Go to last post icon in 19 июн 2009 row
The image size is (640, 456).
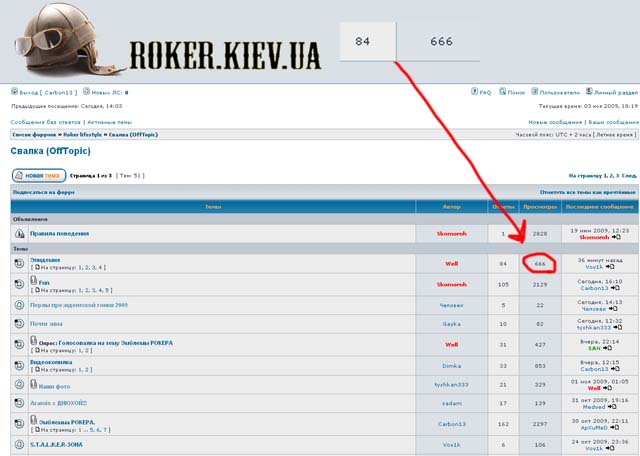click(616, 237)
